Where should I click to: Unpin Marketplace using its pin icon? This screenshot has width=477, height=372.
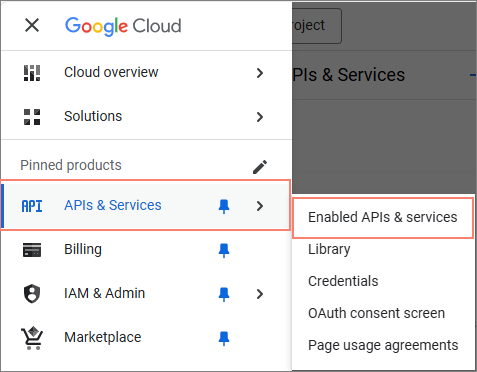point(224,338)
